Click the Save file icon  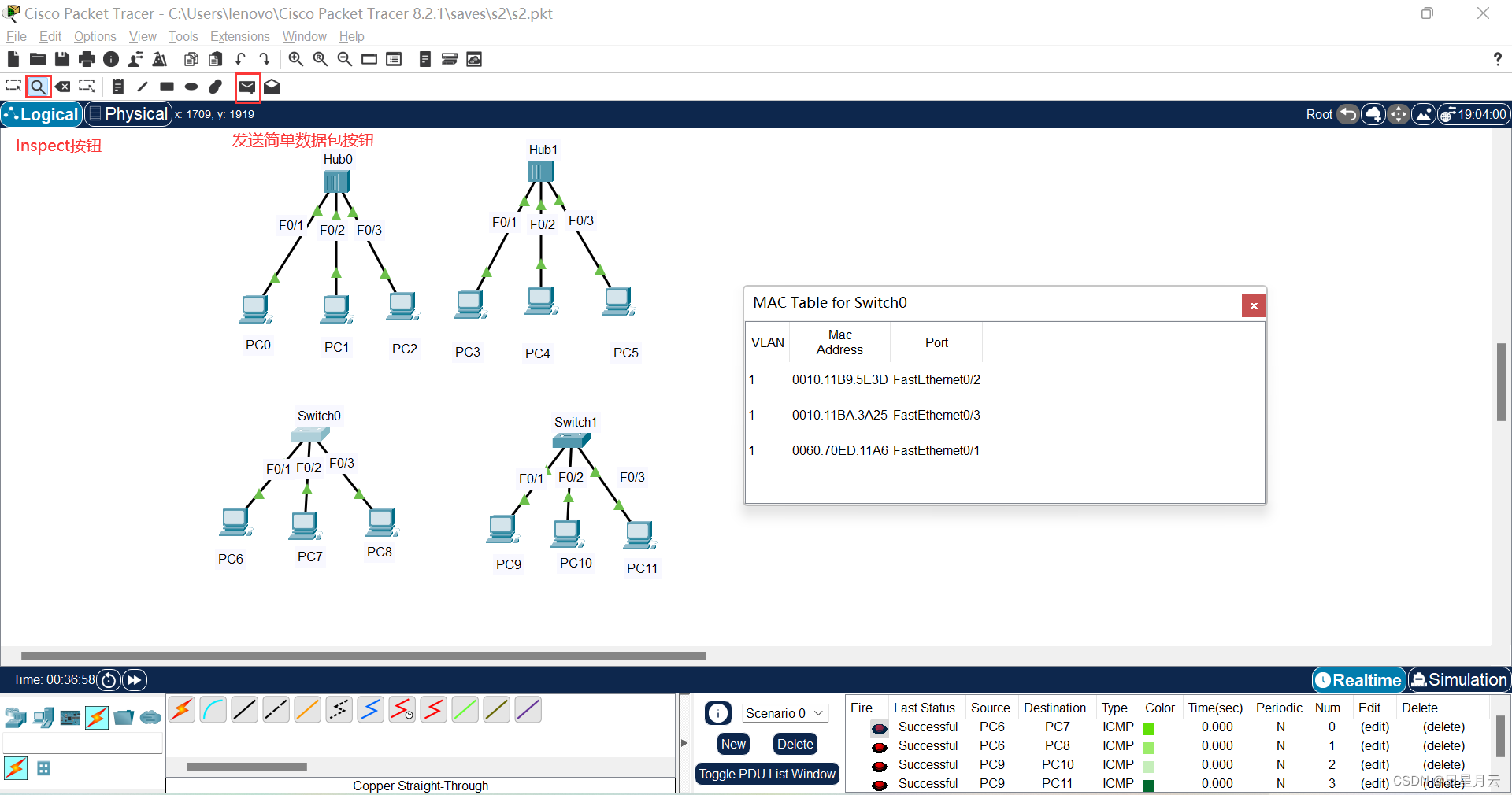(61, 59)
